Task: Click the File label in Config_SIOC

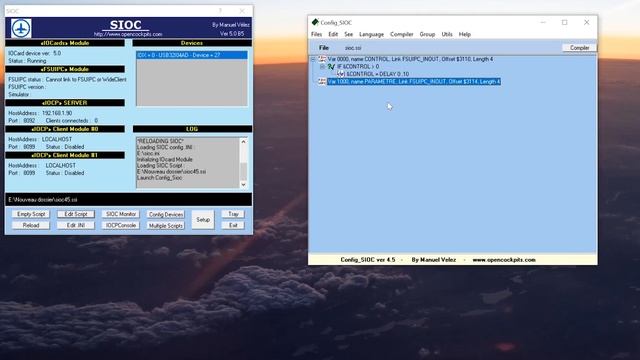Action: click(x=324, y=48)
